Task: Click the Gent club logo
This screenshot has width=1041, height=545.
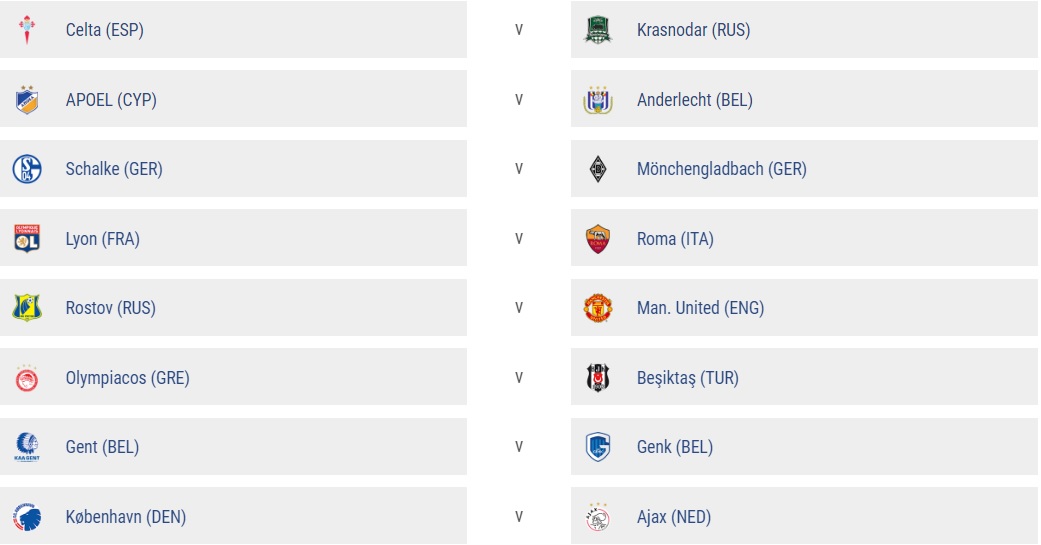Action: [x=27, y=447]
